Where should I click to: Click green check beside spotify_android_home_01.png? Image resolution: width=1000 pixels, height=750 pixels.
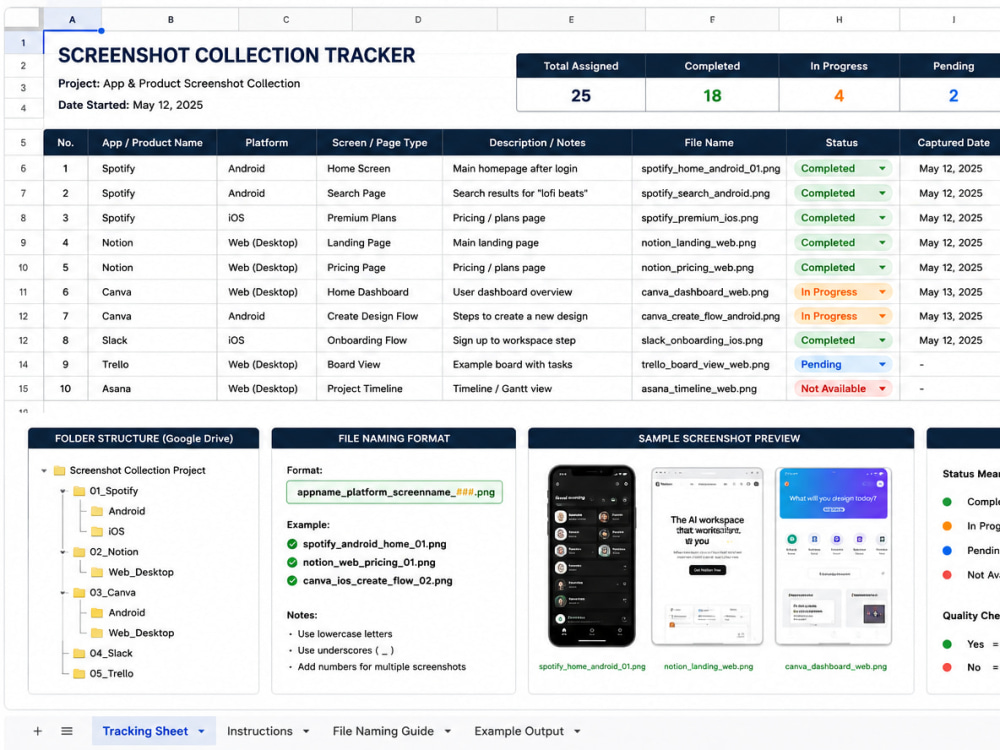292,544
